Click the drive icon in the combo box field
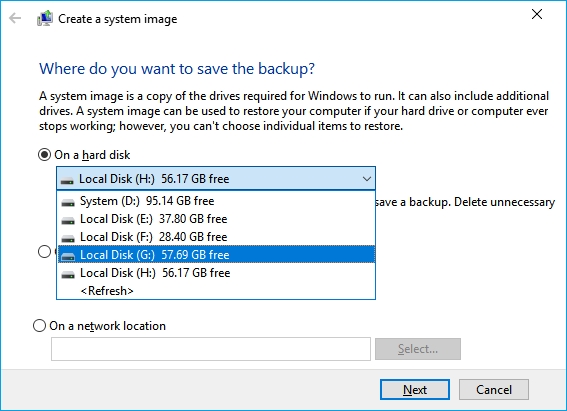567x411 pixels. [67, 180]
